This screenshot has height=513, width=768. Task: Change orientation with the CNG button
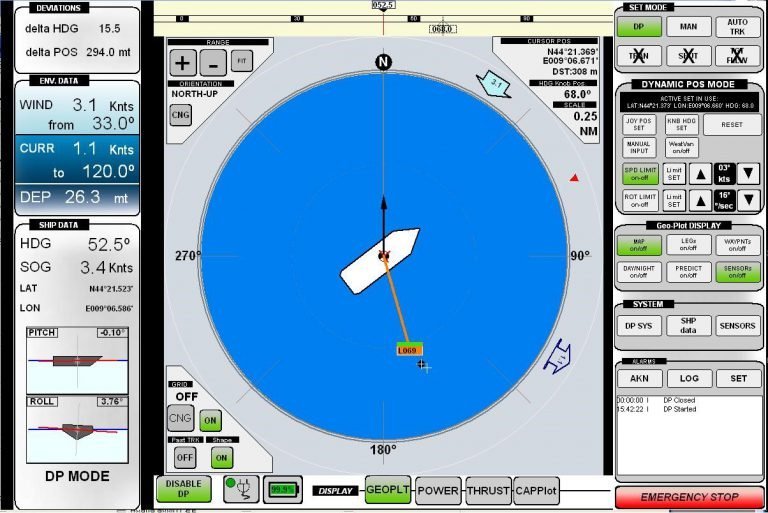coord(181,115)
